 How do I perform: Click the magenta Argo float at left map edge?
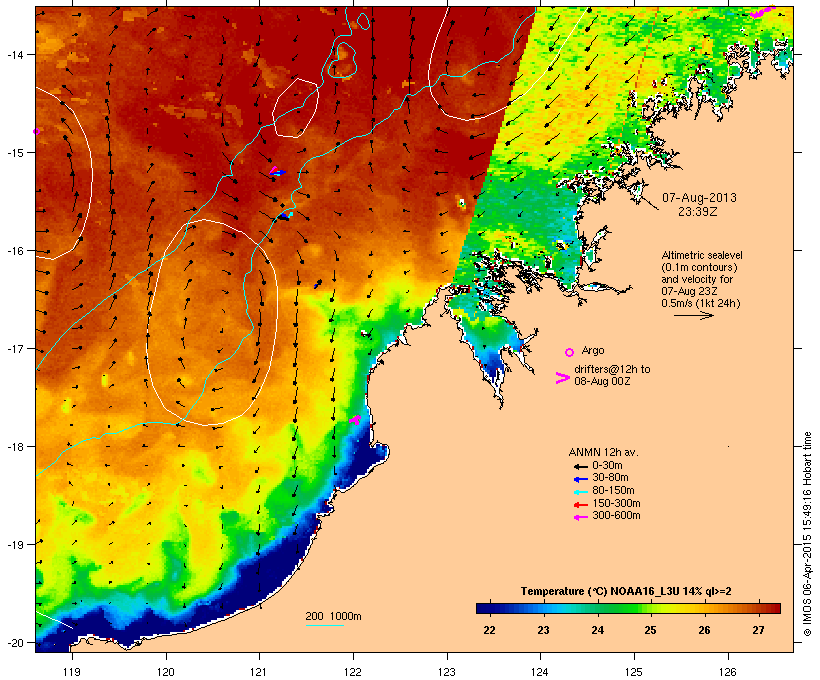36,131
